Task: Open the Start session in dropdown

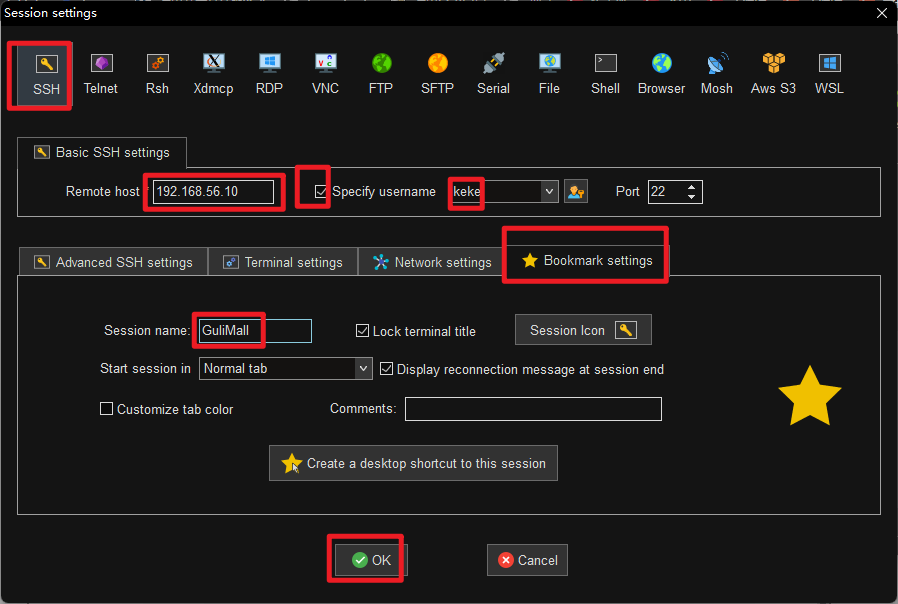Action: tap(363, 369)
